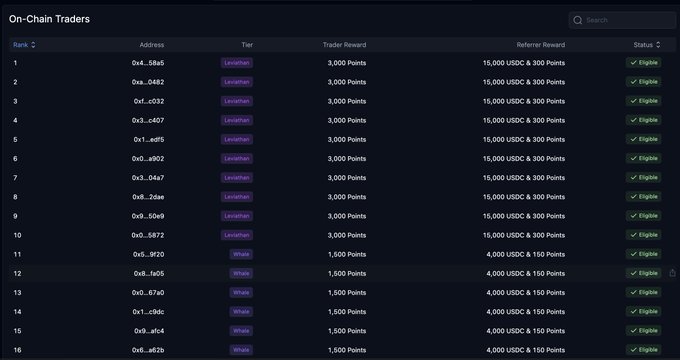Click Eligible status badge in rank 1 row

(x=644, y=63)
